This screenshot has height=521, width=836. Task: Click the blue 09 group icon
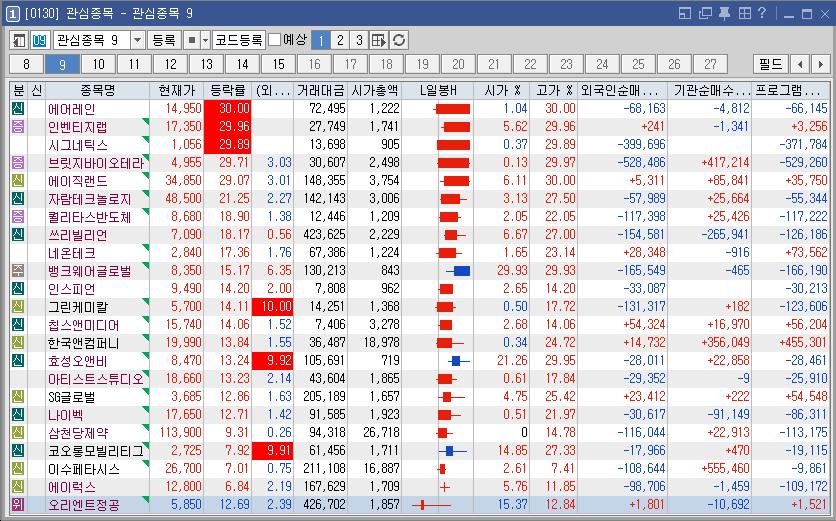point(40,40)
